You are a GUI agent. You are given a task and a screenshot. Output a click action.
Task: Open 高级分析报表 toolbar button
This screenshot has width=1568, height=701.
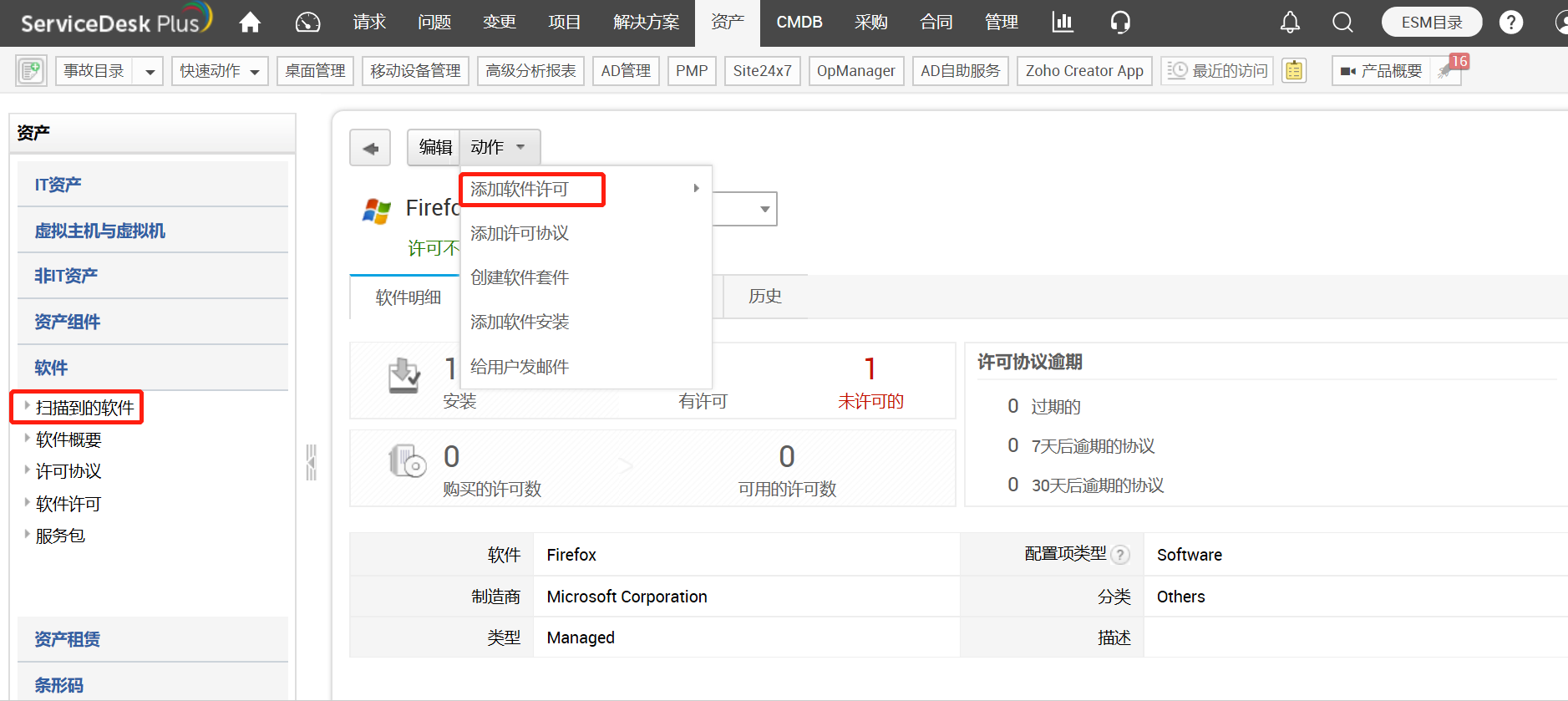click(531, 71)
